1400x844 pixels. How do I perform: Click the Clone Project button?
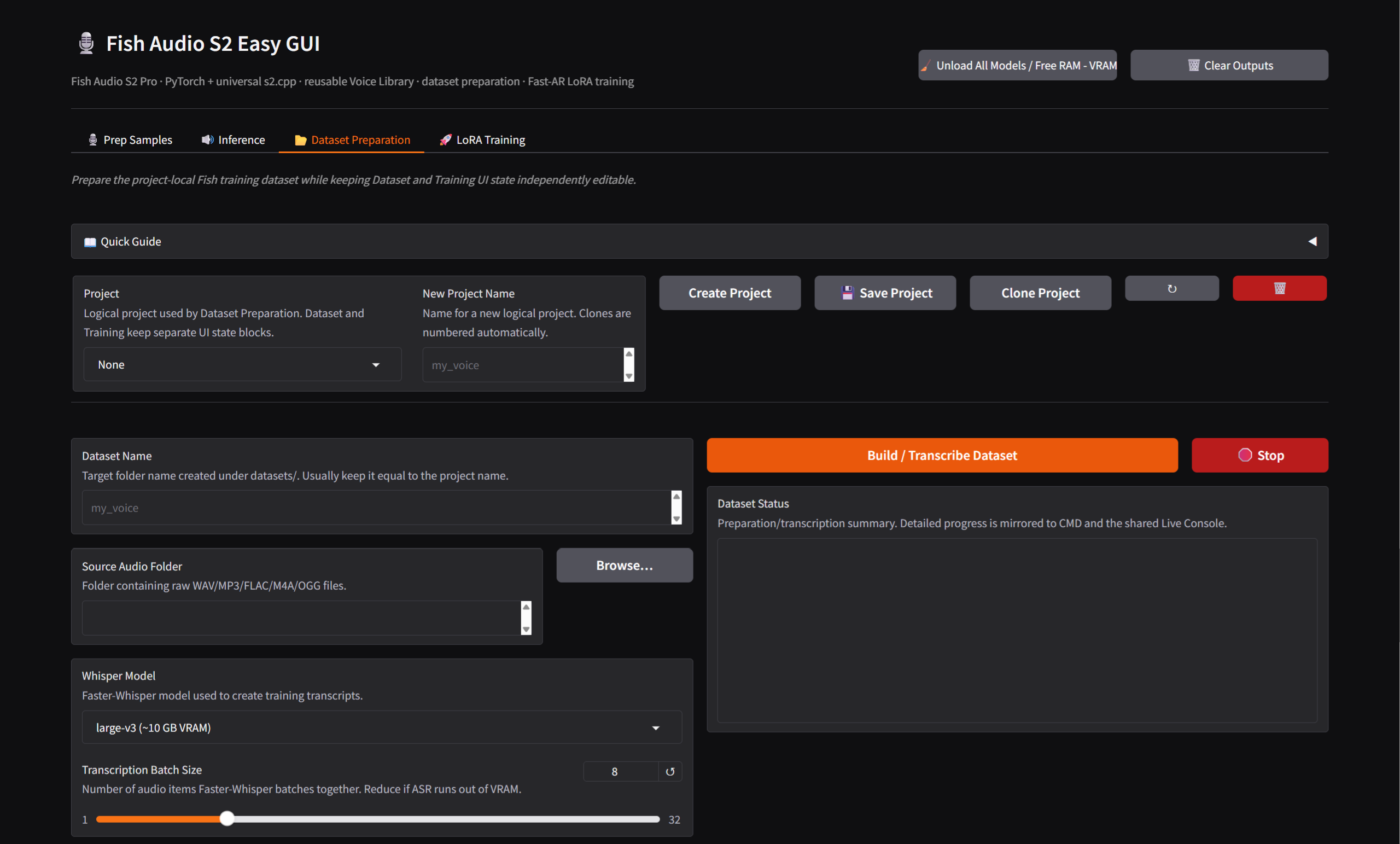pyautogui.click(x=1040, y=293)
